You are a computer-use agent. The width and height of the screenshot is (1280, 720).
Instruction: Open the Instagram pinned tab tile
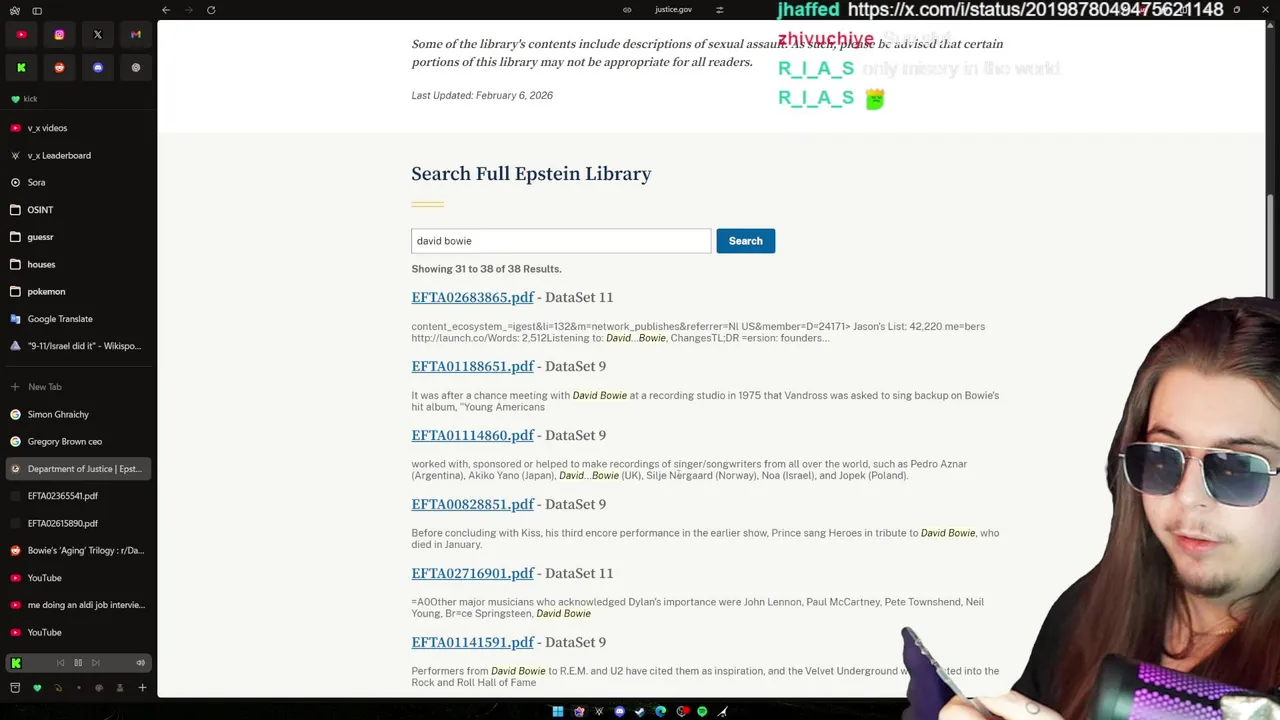click(x=59, y=34)
